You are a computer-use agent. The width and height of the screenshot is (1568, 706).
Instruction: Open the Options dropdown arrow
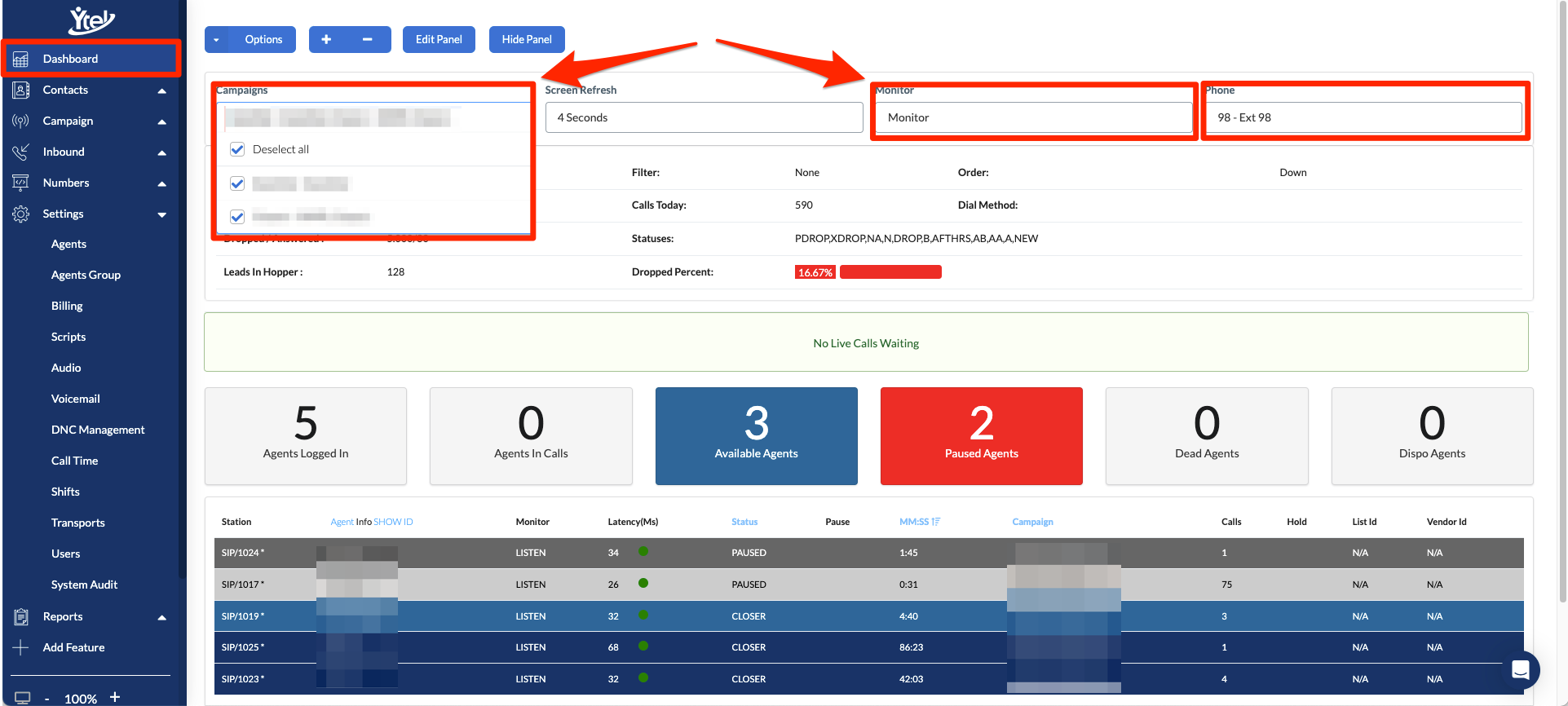[x=216, y=39]
